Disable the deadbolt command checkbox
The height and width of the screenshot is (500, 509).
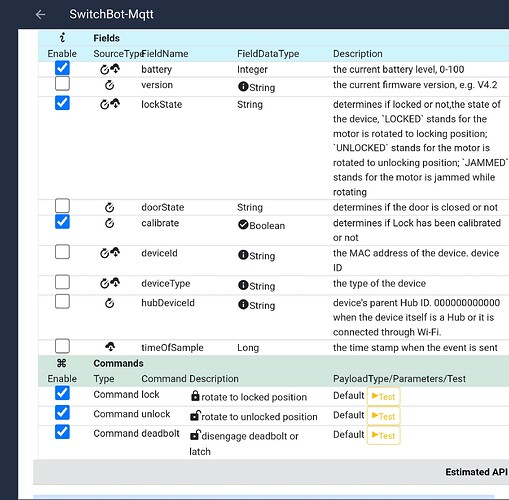coord(62,432)
